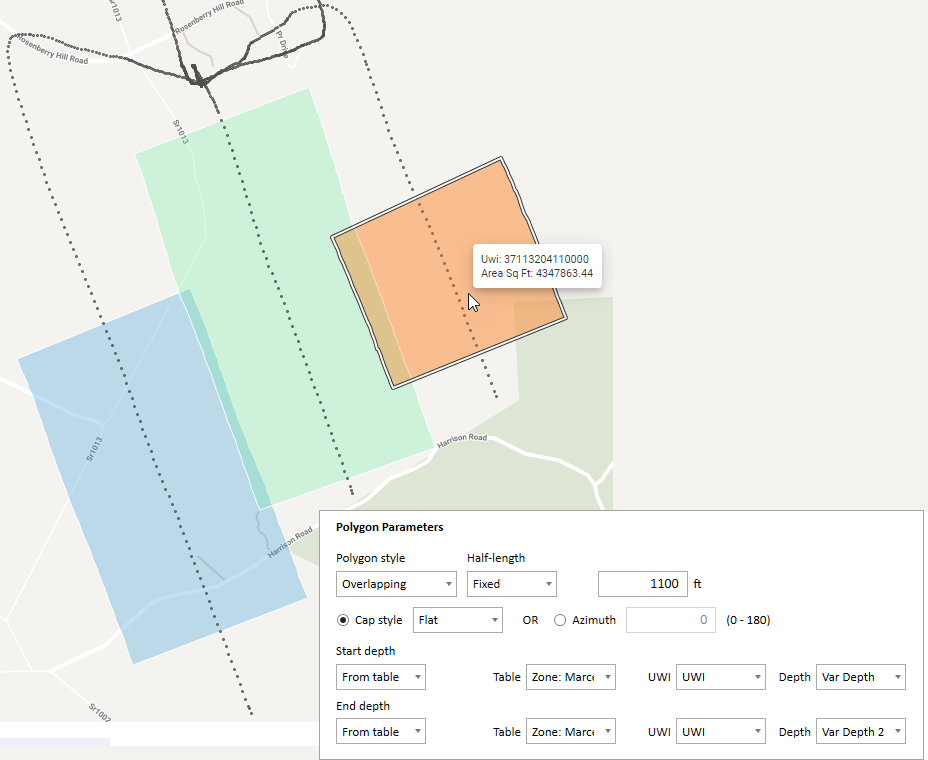Open the End depth UWI dropdown
The image size is (928, 760).
tap(720, 732)
